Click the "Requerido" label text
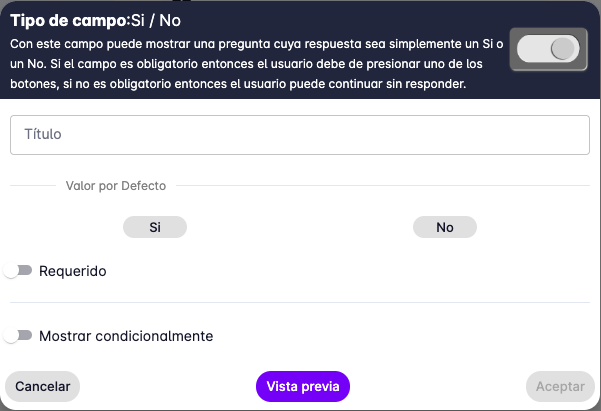This screenshot has width=601, height=411. 73,271
